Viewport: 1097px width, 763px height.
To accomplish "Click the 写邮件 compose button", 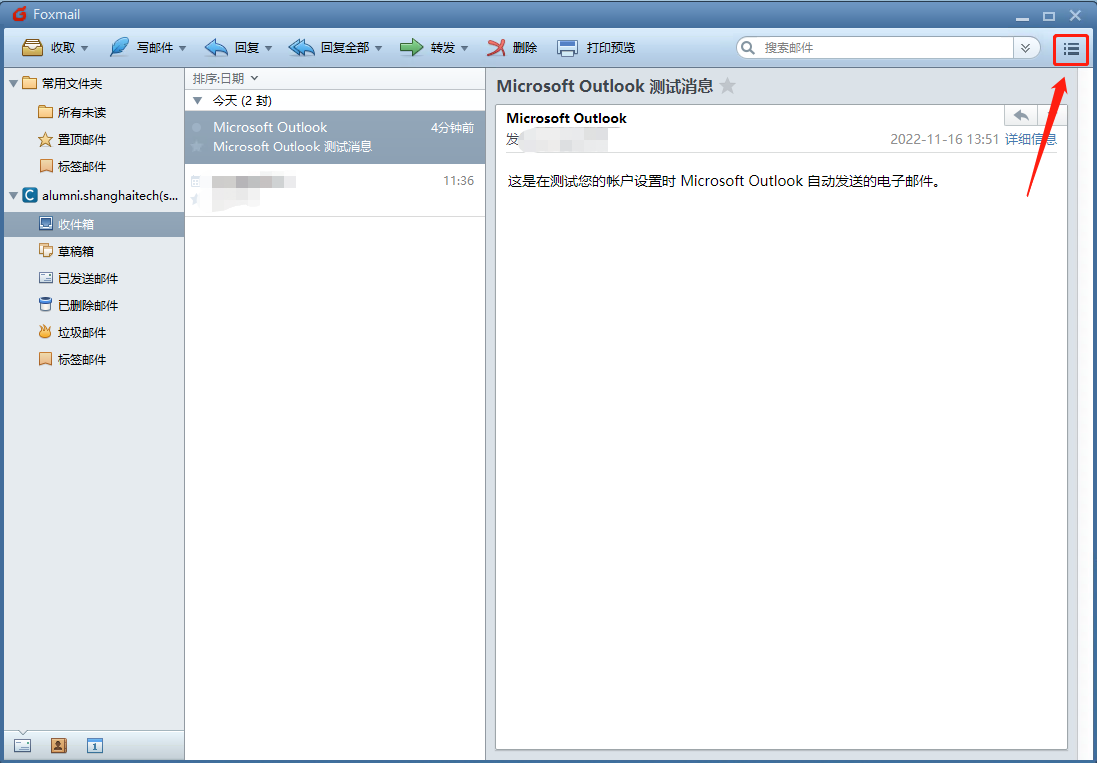I will coord(141,48).
